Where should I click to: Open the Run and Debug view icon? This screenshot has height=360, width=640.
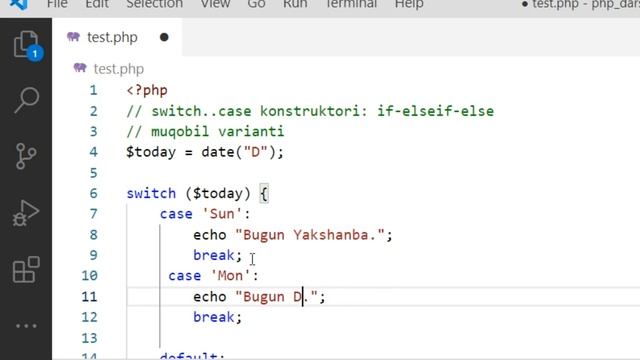pos(26,213)
